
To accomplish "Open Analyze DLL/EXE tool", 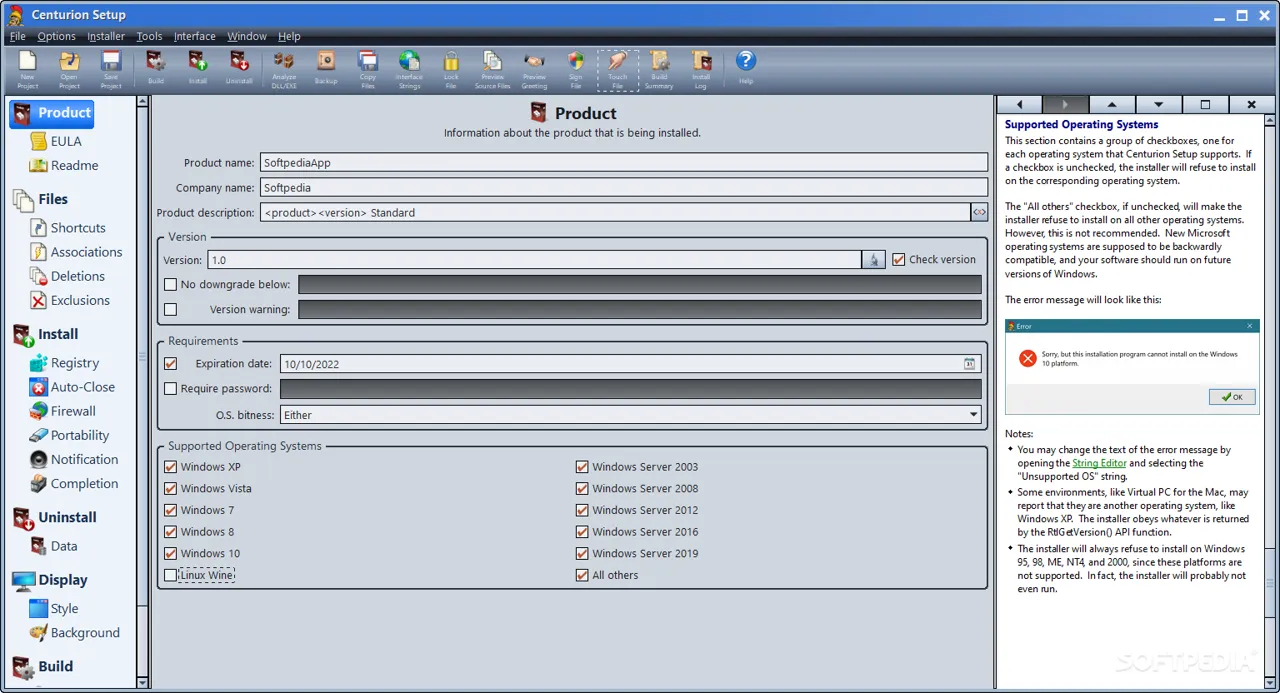I will [284, 70].
